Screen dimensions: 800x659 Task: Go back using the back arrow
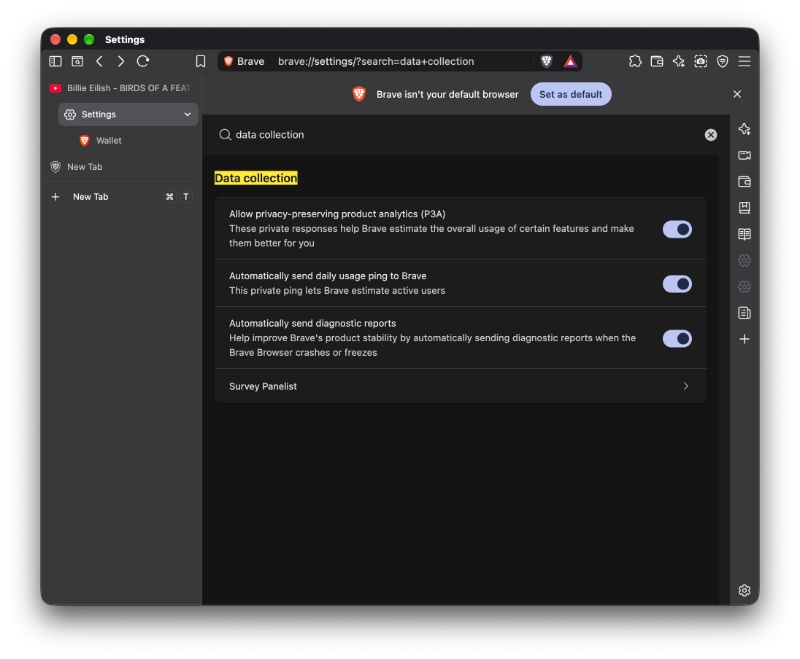[99, 61]
